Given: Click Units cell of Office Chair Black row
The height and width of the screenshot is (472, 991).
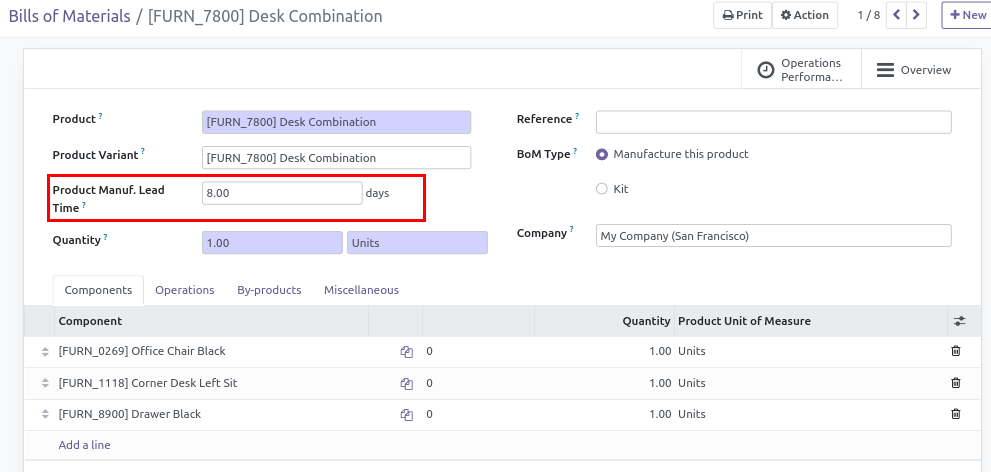Looking at the screenshot, I should click(x=692, y=351).
